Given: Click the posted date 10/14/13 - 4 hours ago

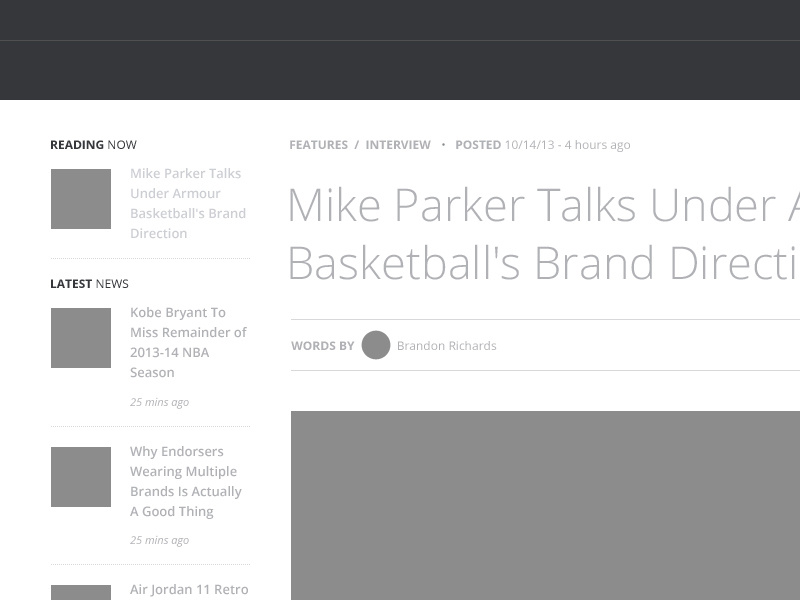Looking at the screenshot, I should pyautogui.click(x=567, y=145).
